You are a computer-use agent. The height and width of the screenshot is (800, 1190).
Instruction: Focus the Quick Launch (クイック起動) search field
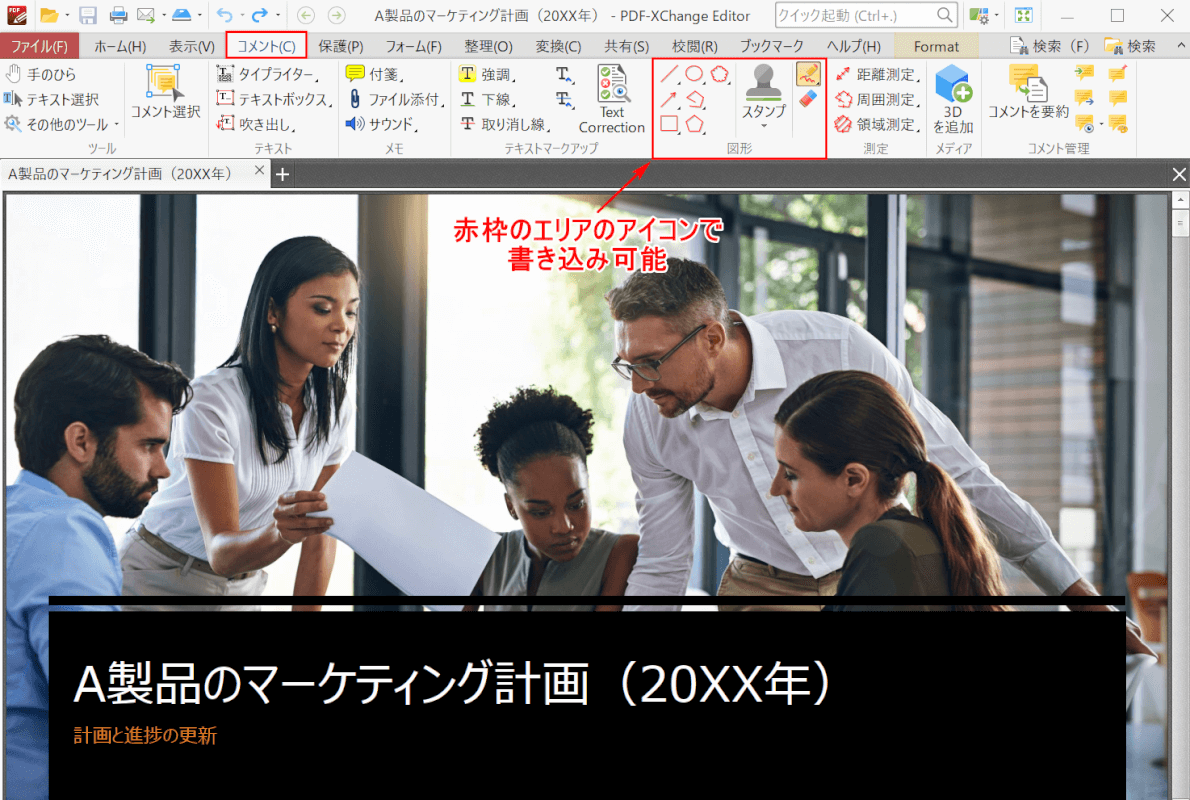click(865, 15)
